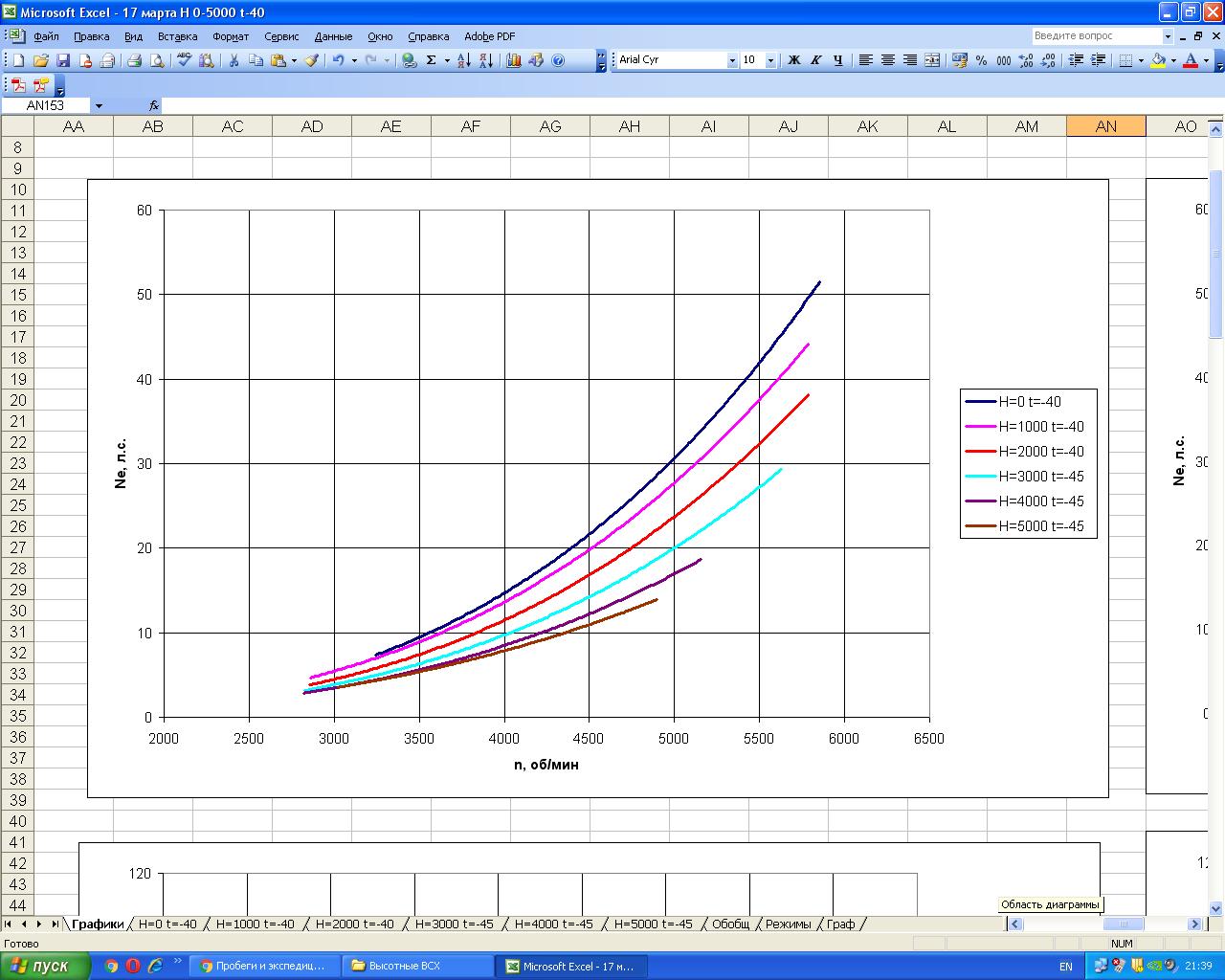
Task: Expand the Font Color dropdown arrow
Action: tap(1206, 60)
